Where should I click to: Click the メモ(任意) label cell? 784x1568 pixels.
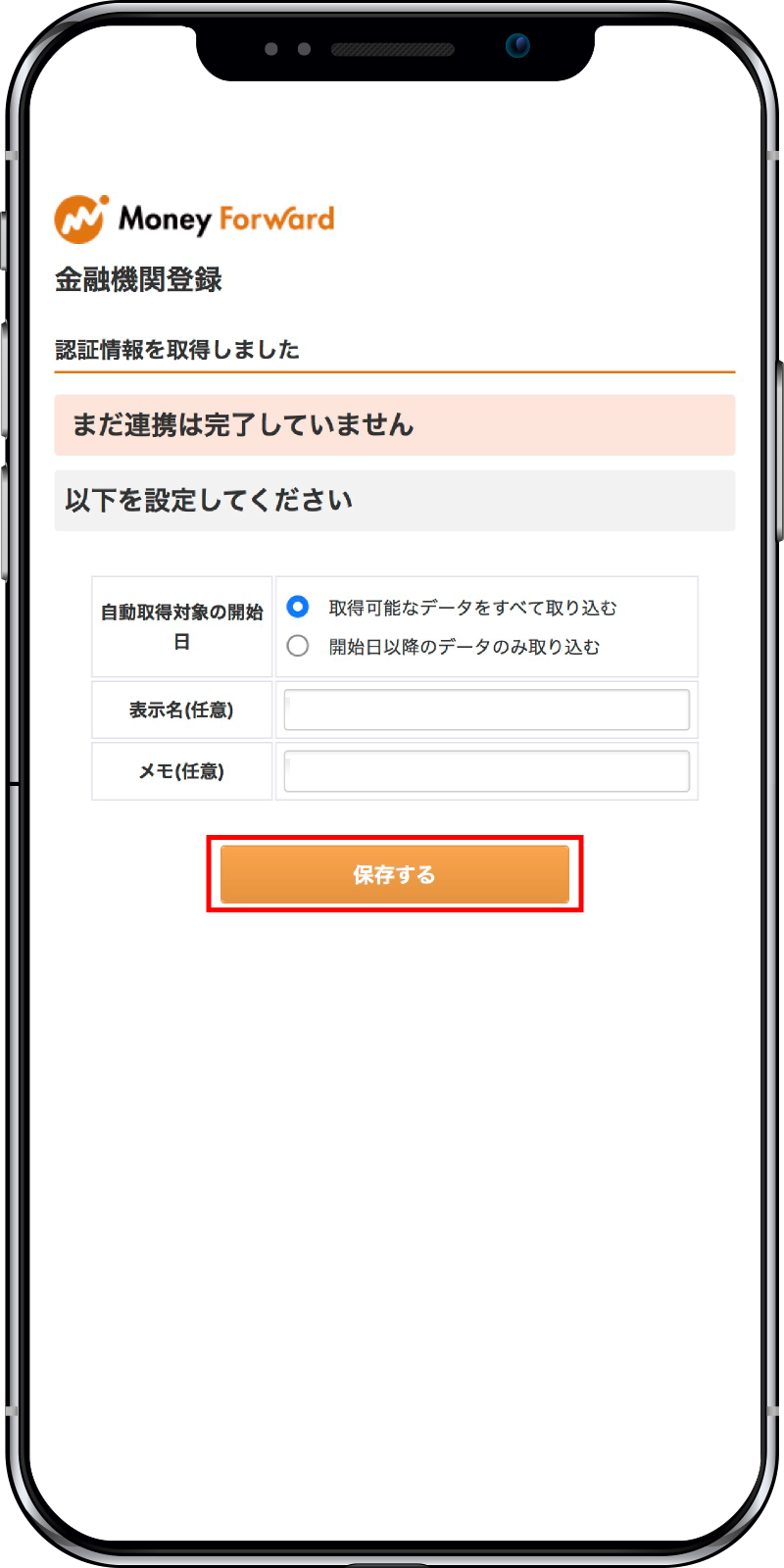[182, 771]
